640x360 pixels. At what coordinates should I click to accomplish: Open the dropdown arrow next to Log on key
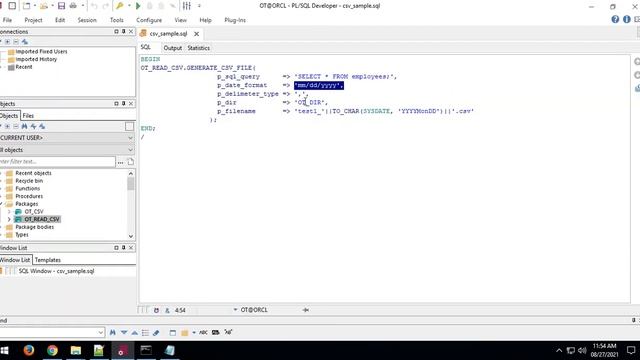[129, 6]
